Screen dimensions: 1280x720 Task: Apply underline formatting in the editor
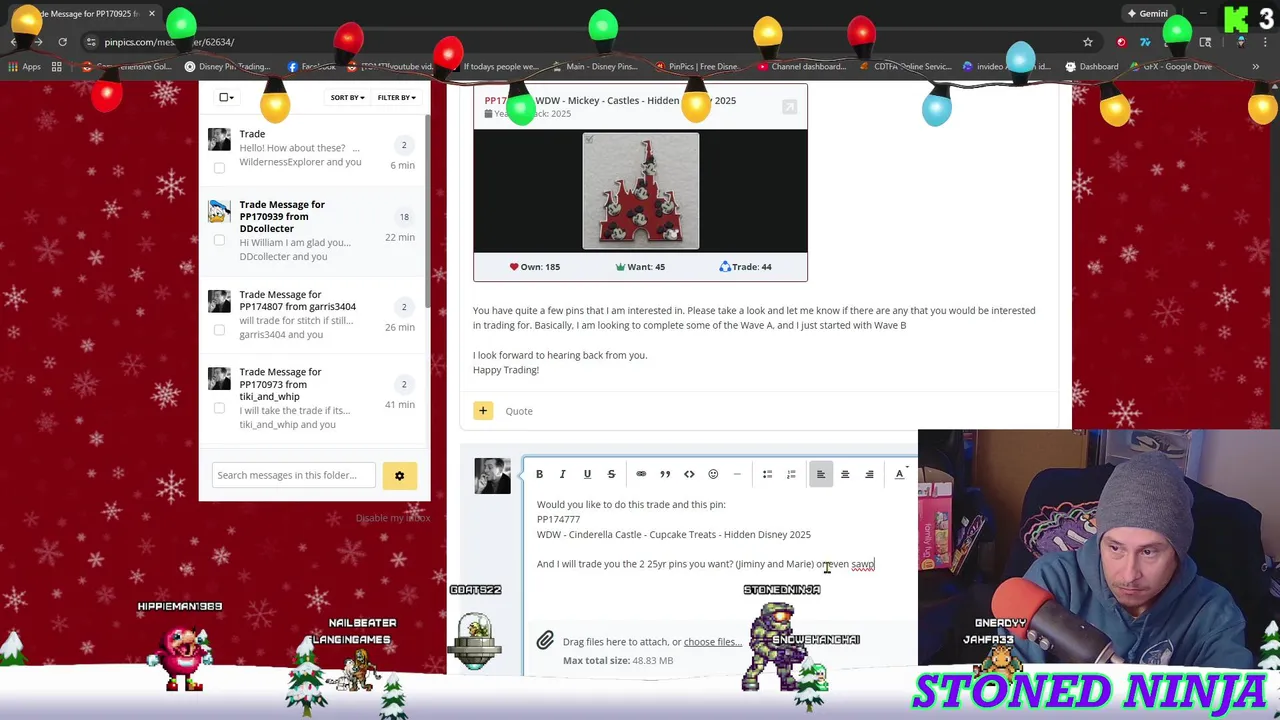pos(587,474)
